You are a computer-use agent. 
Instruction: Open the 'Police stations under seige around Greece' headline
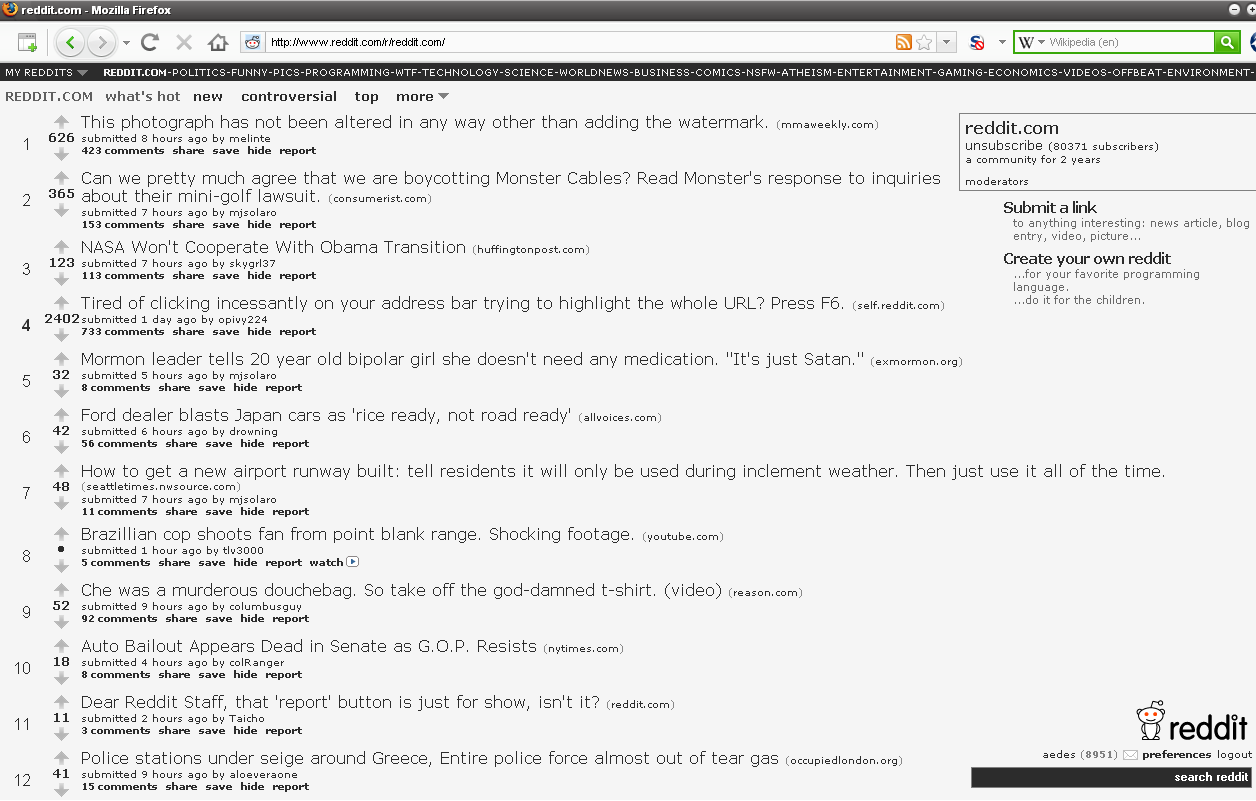click(430, 758)
